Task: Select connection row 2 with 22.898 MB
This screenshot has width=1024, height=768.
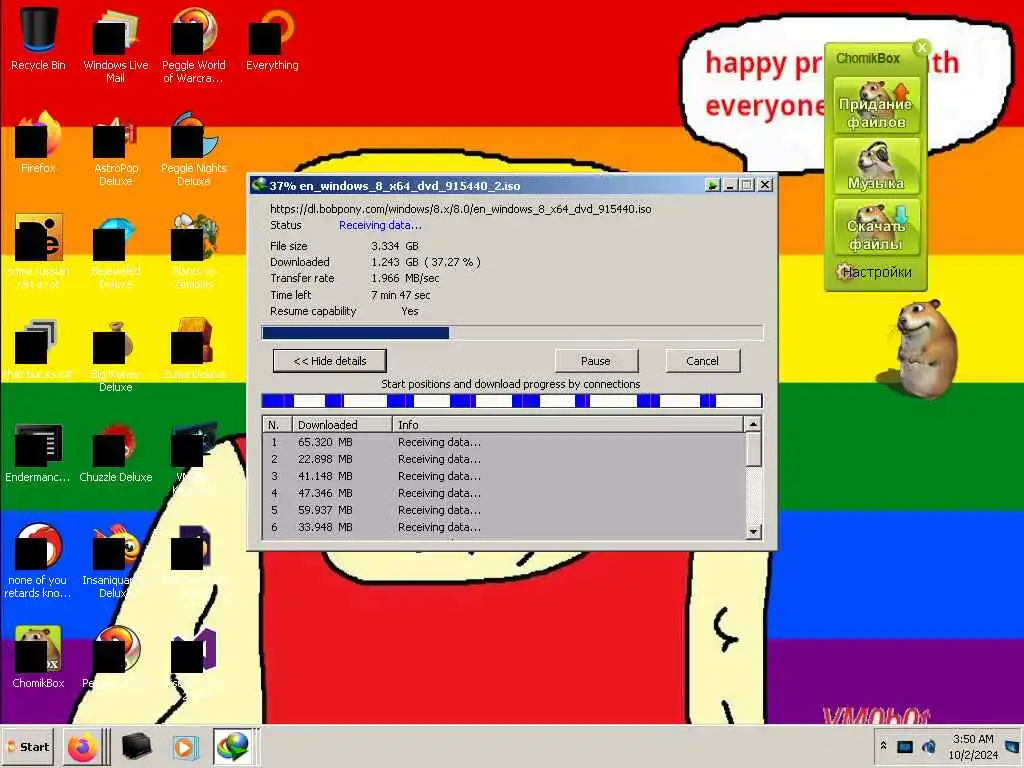Action: 504,459
